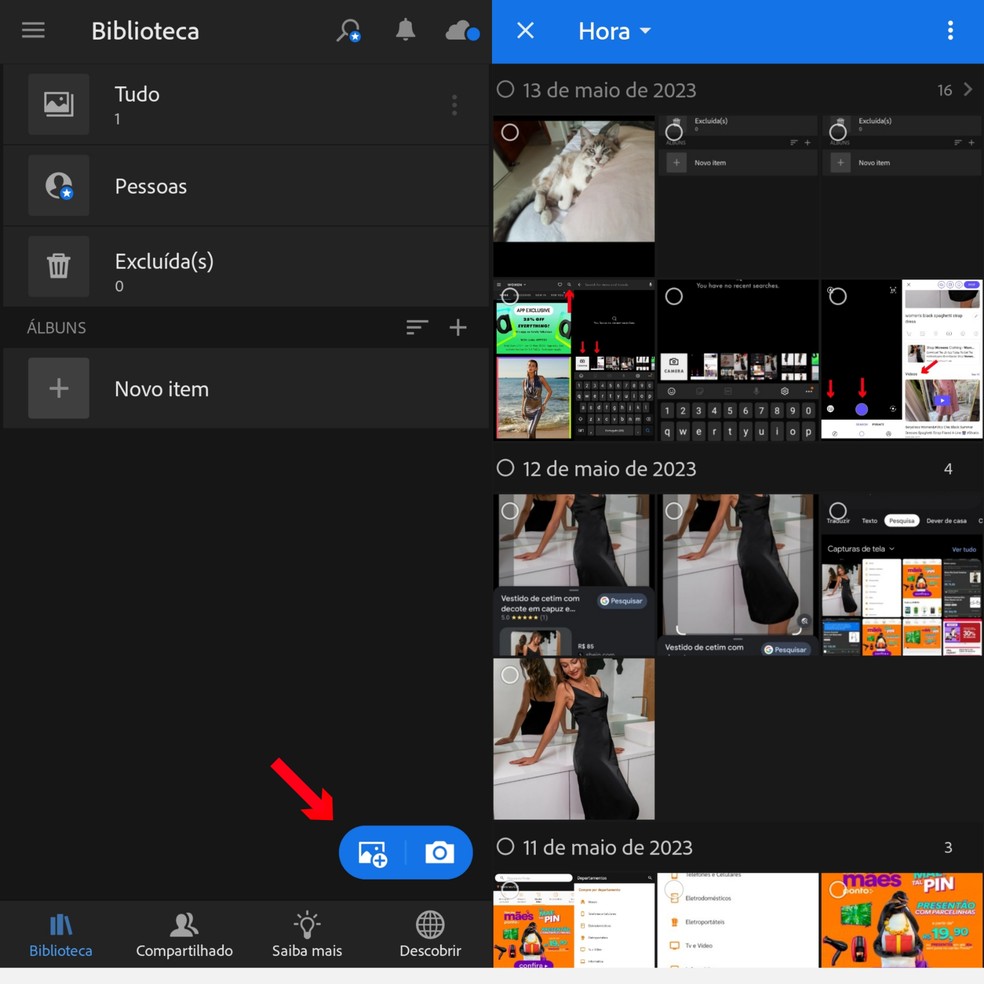The height and width of the screenshot is (984, 984).
Task: Tap the add photos from gallery button
Action: click(373, 853)
